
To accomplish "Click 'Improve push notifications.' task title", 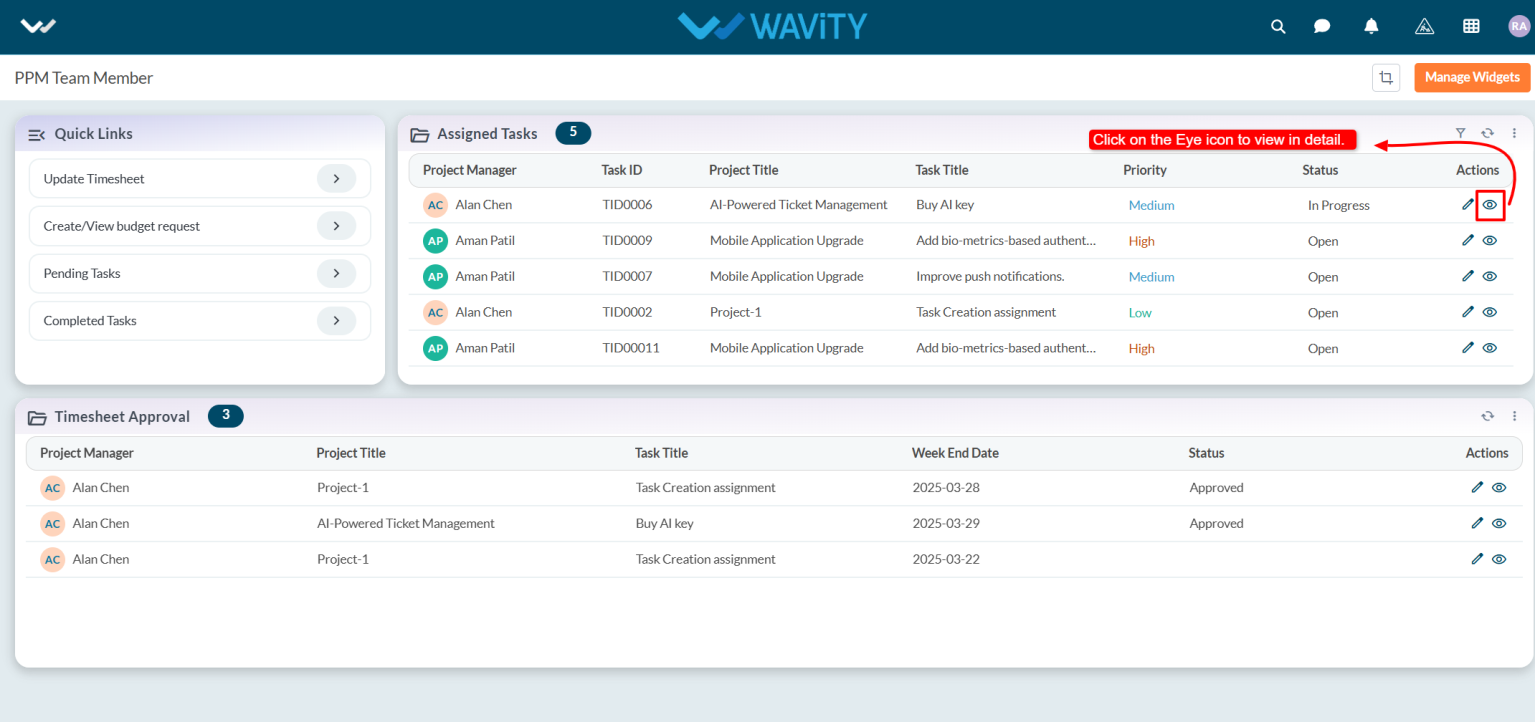I will [x=990, y=276].
